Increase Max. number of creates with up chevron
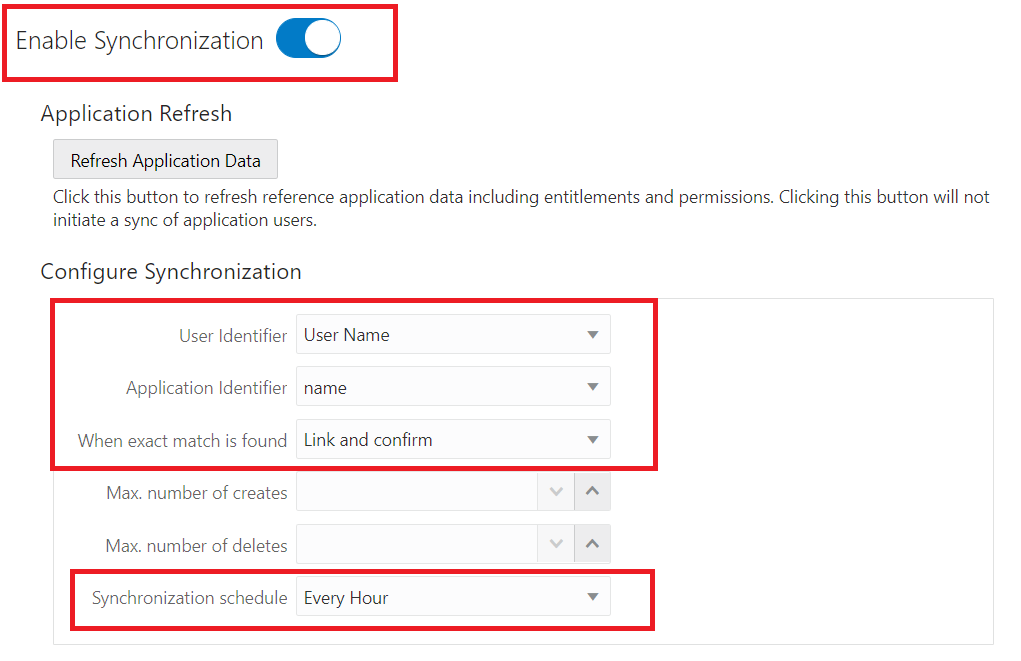Viewport: 1021px width, 661px height. 592,492
